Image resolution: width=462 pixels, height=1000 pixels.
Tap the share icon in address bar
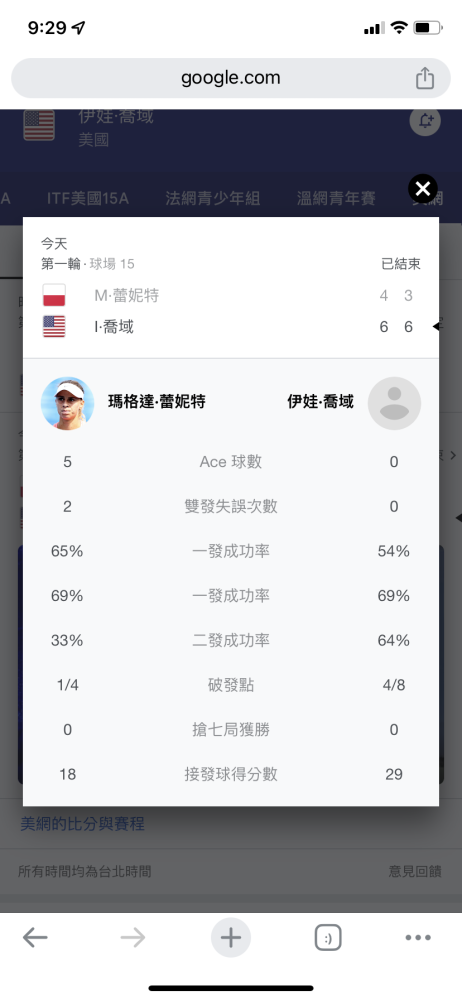[x=425, y=78]
